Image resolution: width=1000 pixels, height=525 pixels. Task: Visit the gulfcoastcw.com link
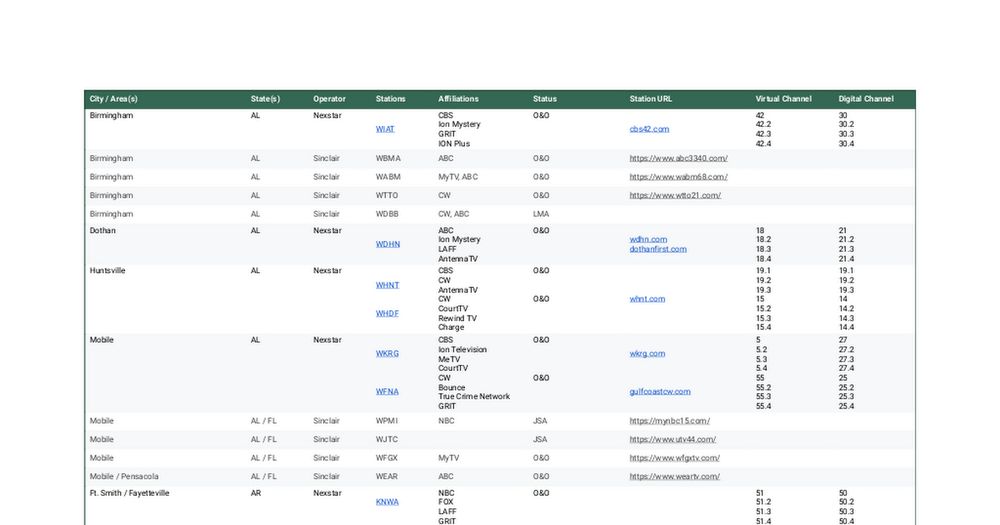660,392
